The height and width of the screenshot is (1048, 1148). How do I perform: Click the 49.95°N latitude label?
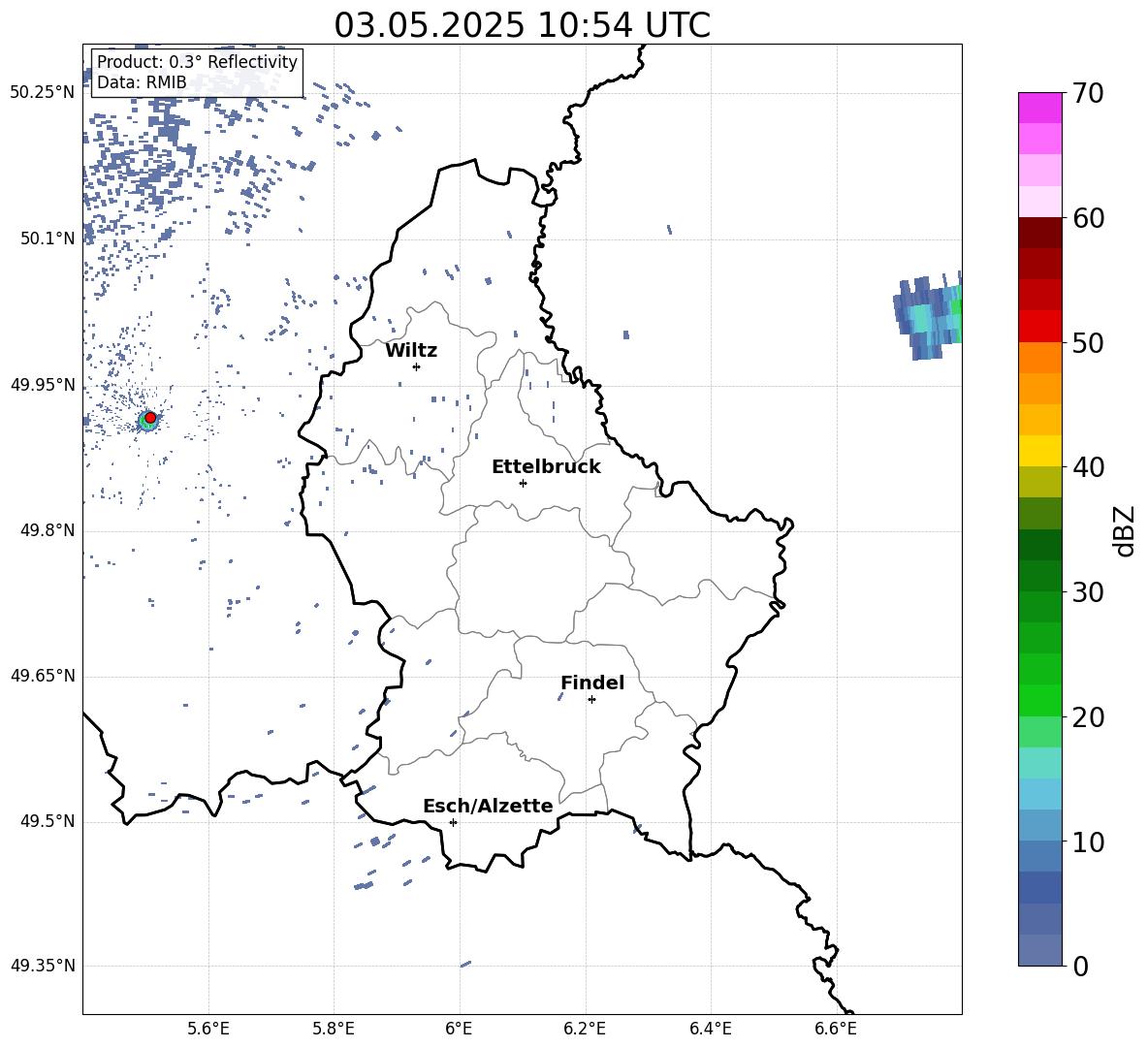pos(43,385)
